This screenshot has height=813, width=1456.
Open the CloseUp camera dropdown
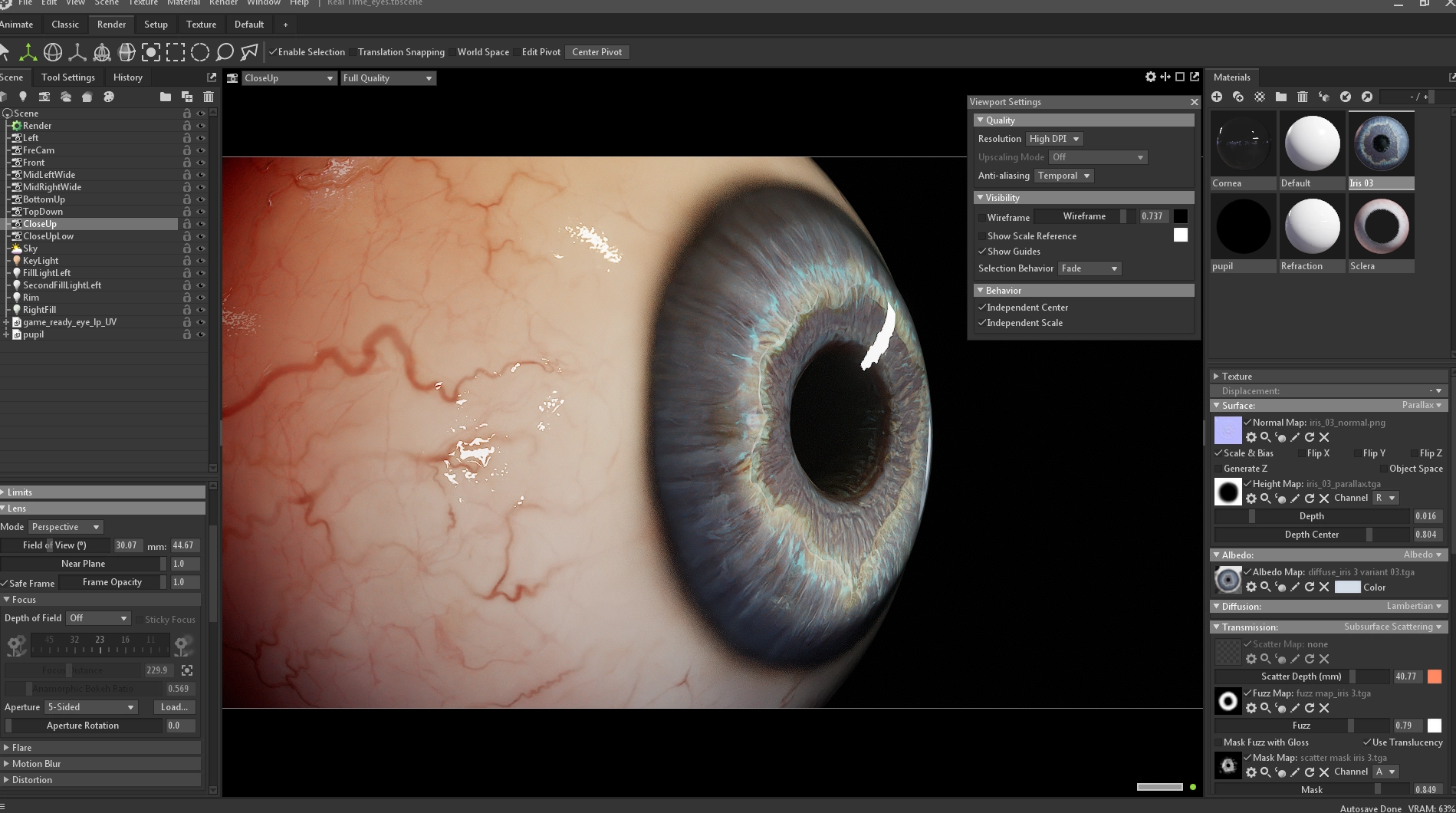[288, 78]
